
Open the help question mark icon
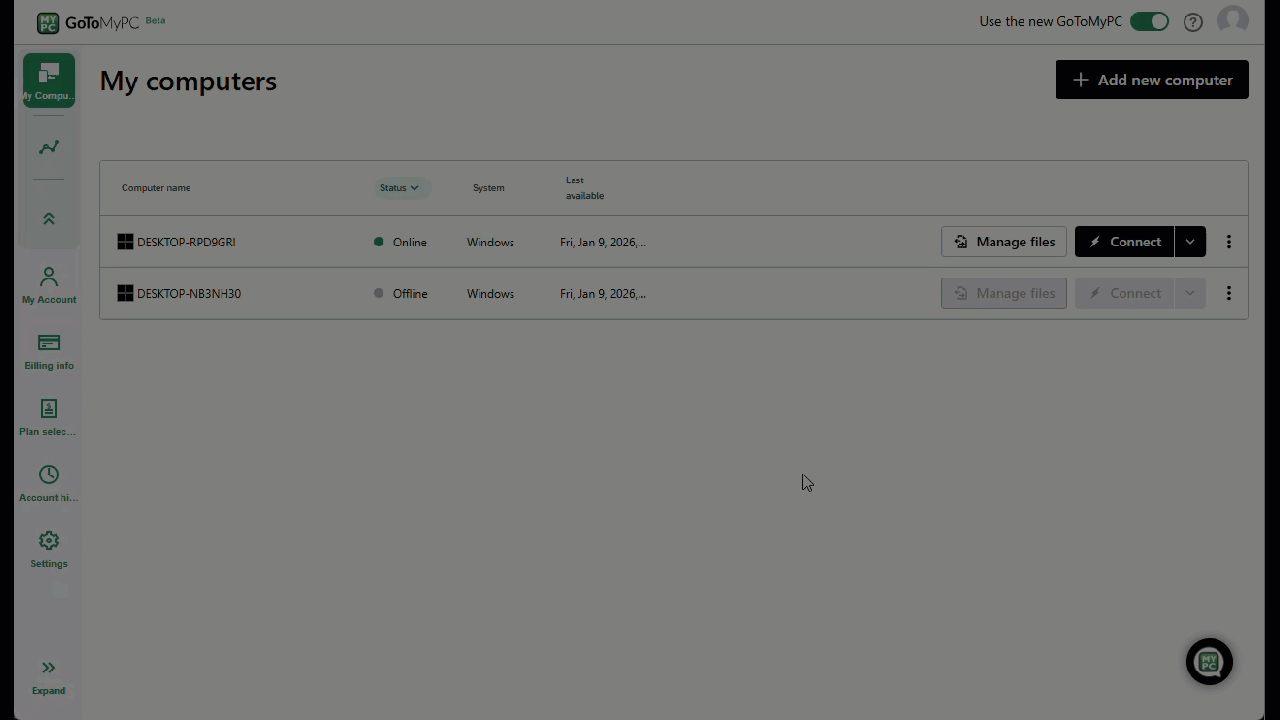click(x=1193, y=22)
